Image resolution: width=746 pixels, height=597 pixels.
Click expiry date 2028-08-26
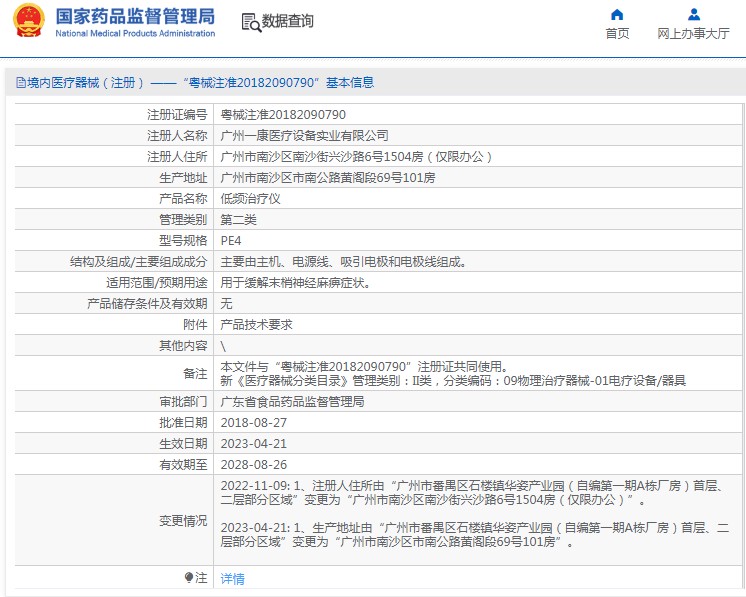click(254, 464)
